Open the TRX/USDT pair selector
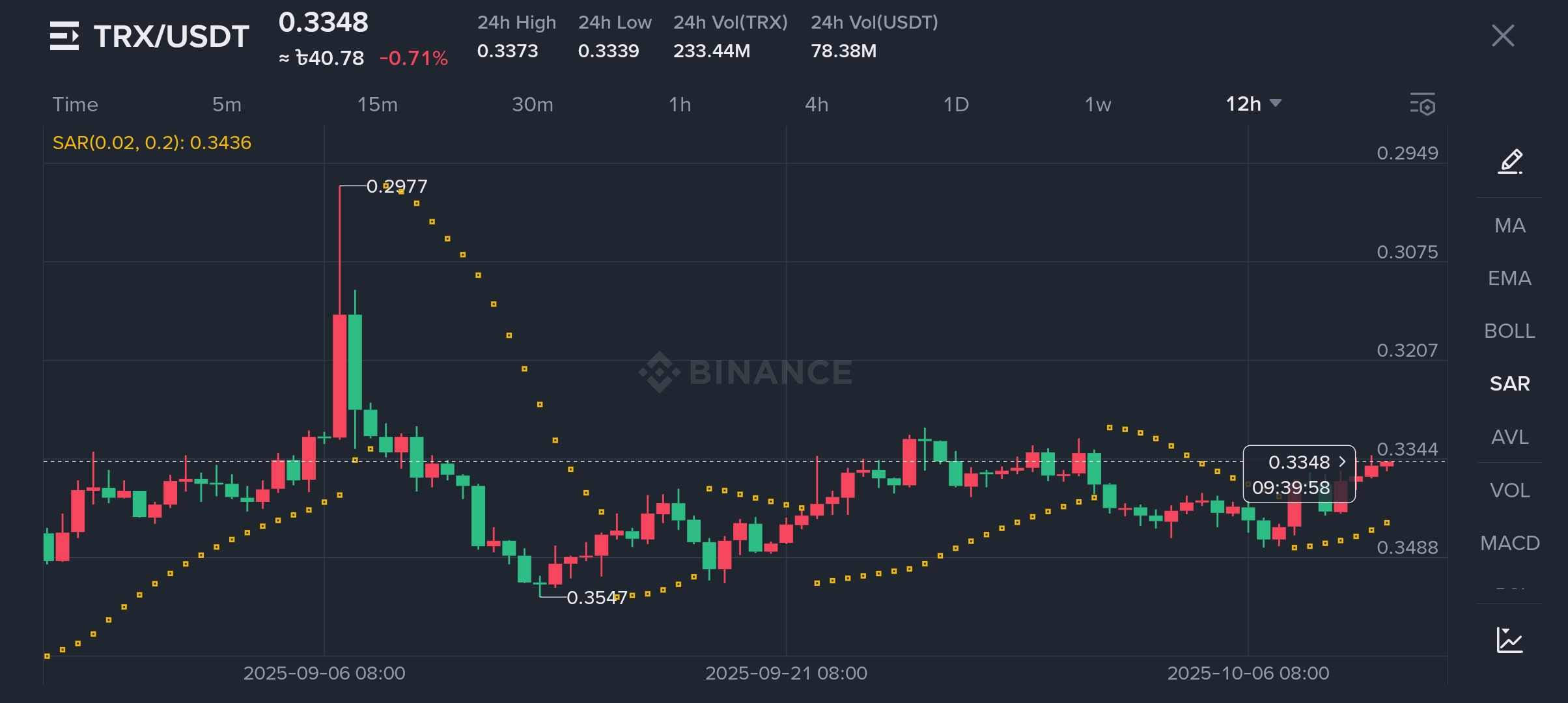 (x=171, y=36)
